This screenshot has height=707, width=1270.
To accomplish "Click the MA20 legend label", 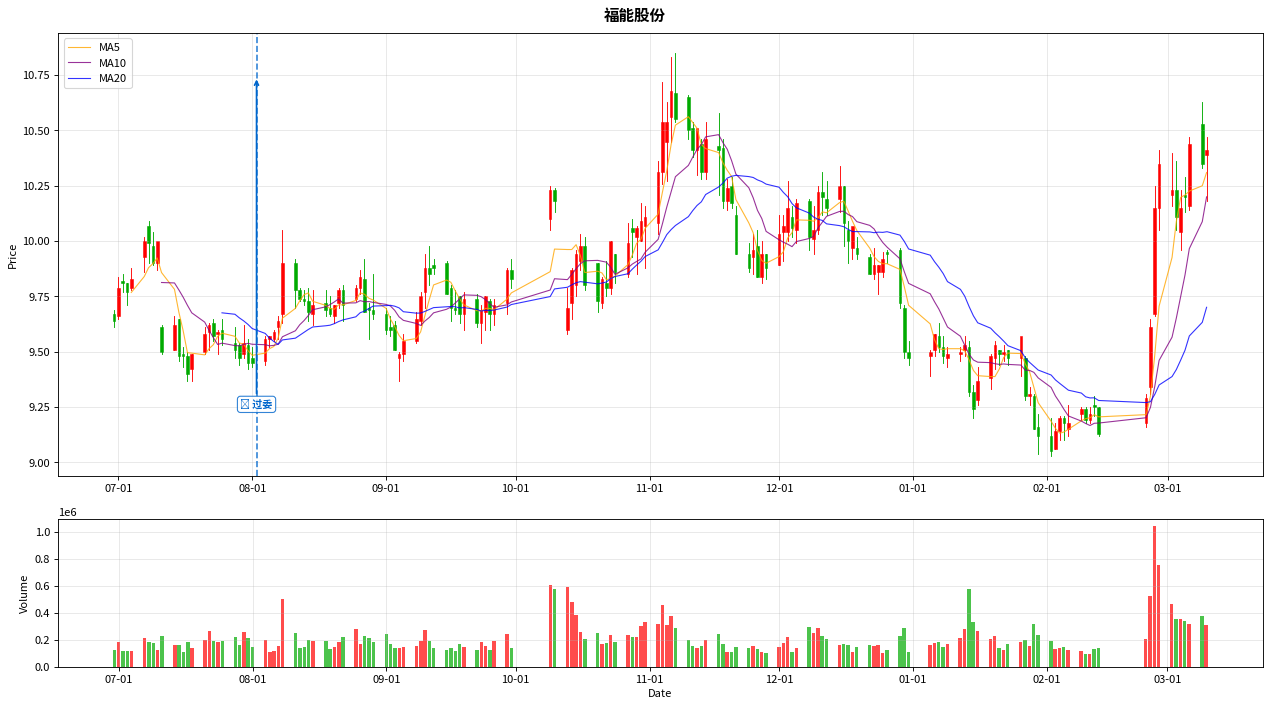I will (112, 79).
